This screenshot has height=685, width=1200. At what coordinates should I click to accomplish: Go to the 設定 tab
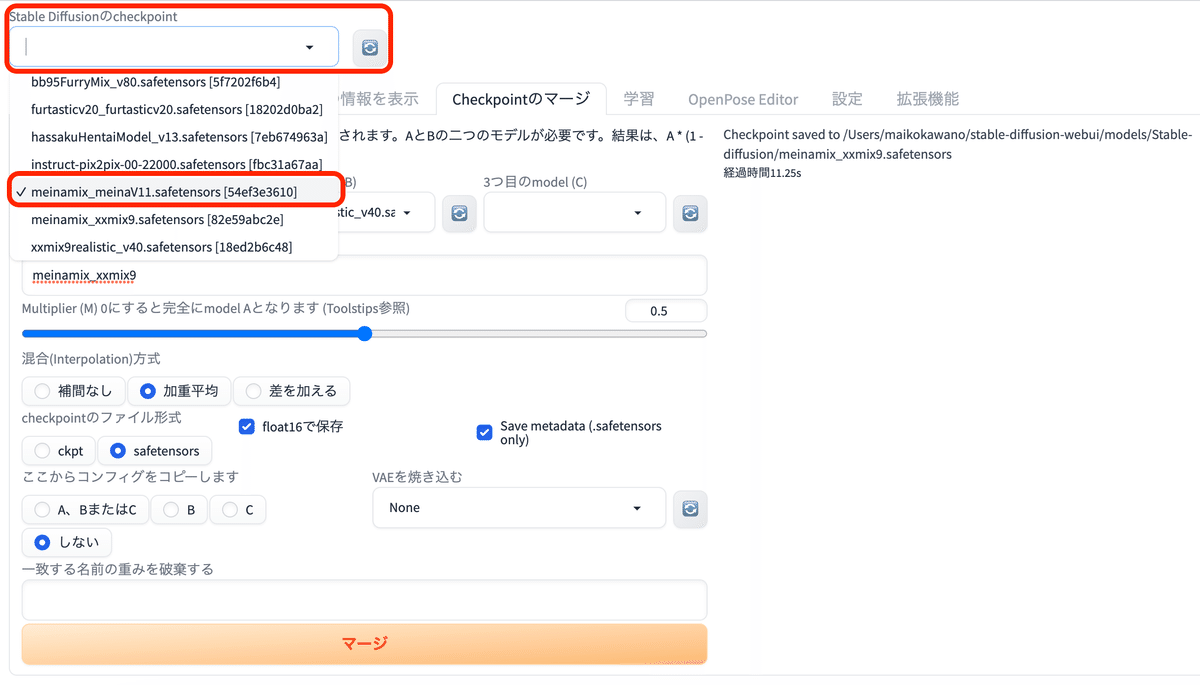tap(847, 99)
